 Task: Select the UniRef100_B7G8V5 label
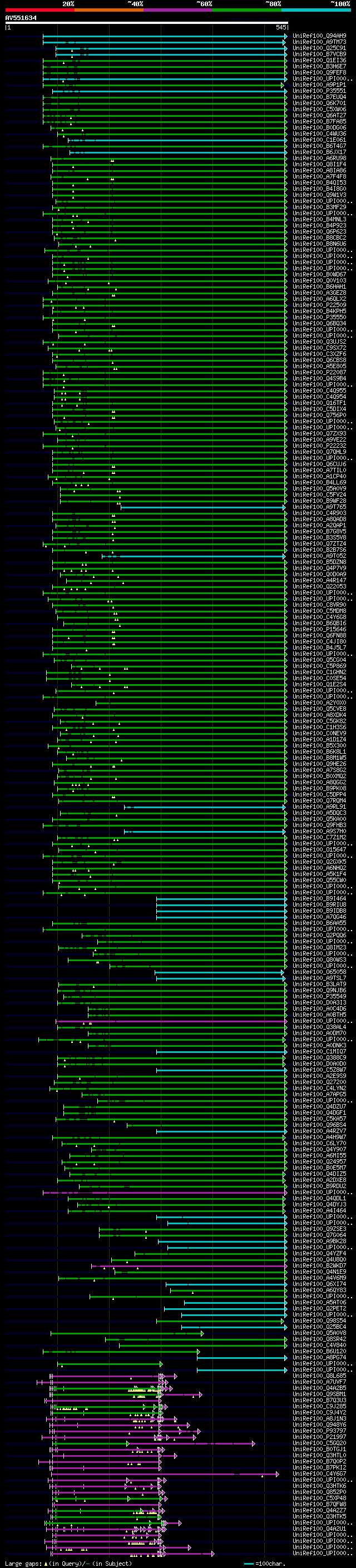pos(319,531)
